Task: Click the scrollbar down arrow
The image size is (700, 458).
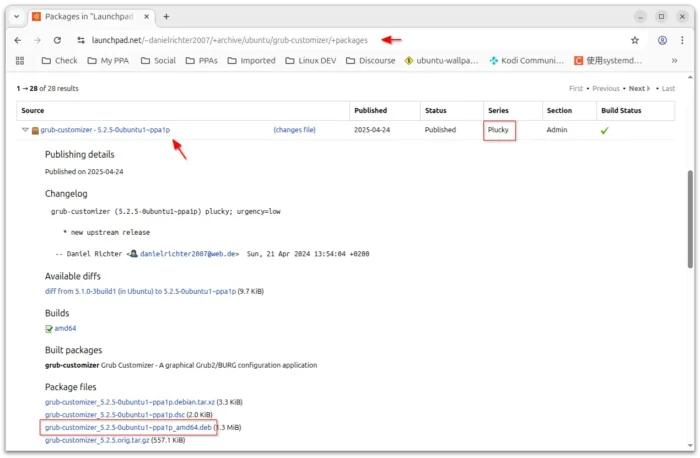Action: [x=690, y=446]
